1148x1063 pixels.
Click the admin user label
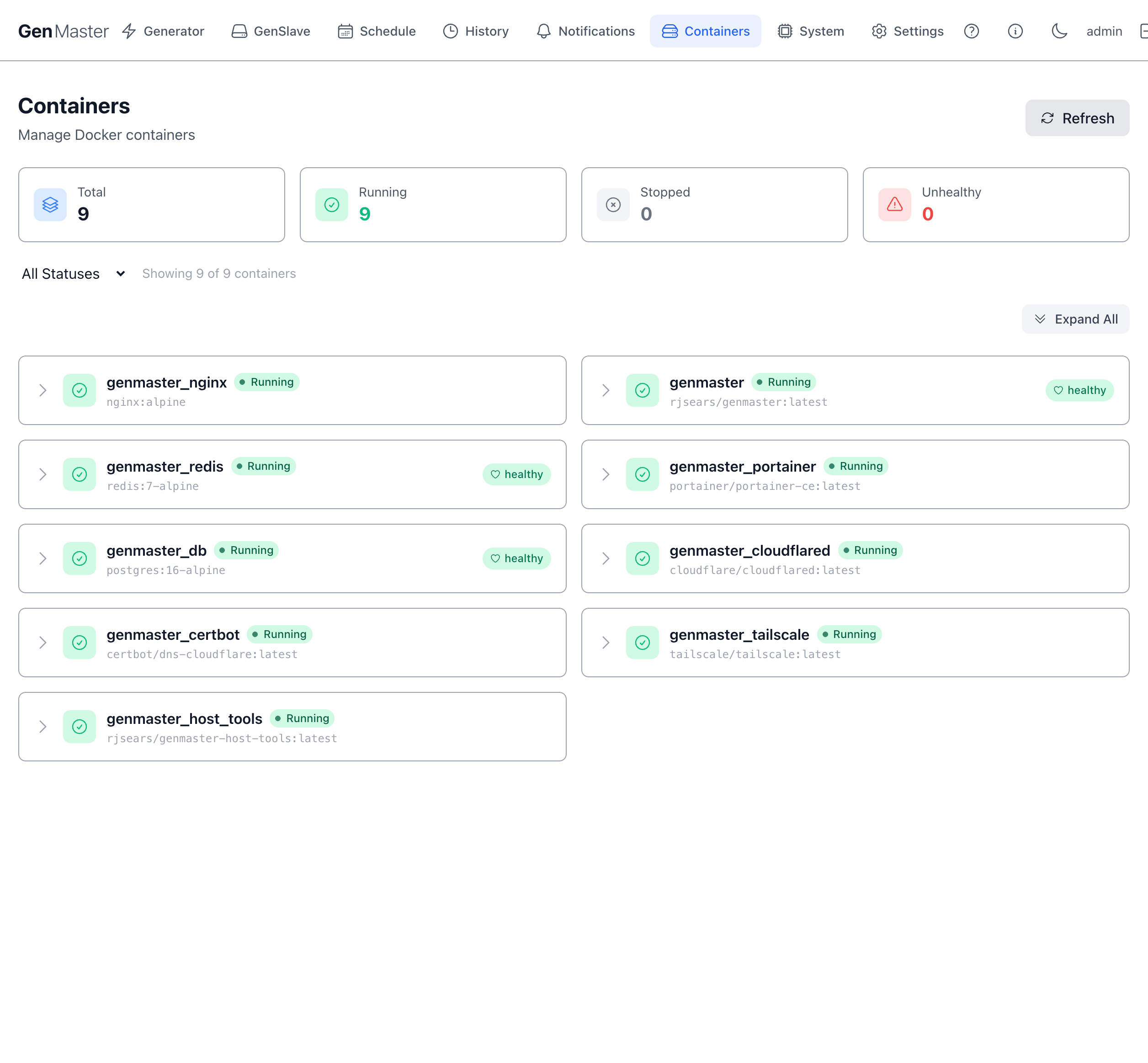click(1104, 31)
